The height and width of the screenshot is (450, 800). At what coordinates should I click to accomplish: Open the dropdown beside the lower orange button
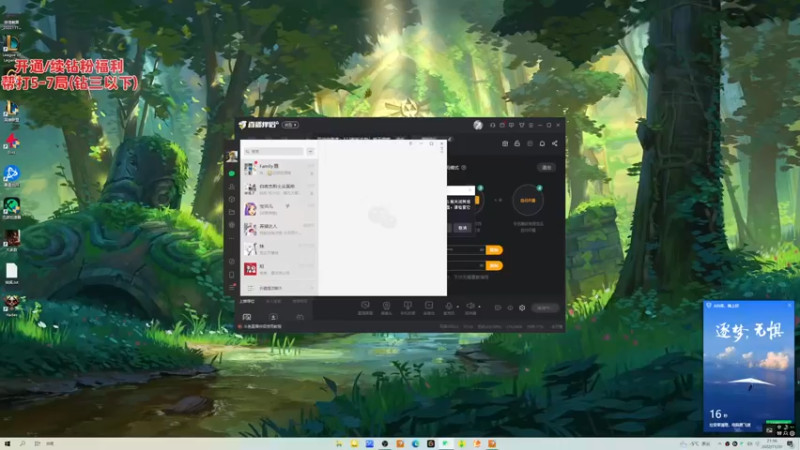click(481, 265)
